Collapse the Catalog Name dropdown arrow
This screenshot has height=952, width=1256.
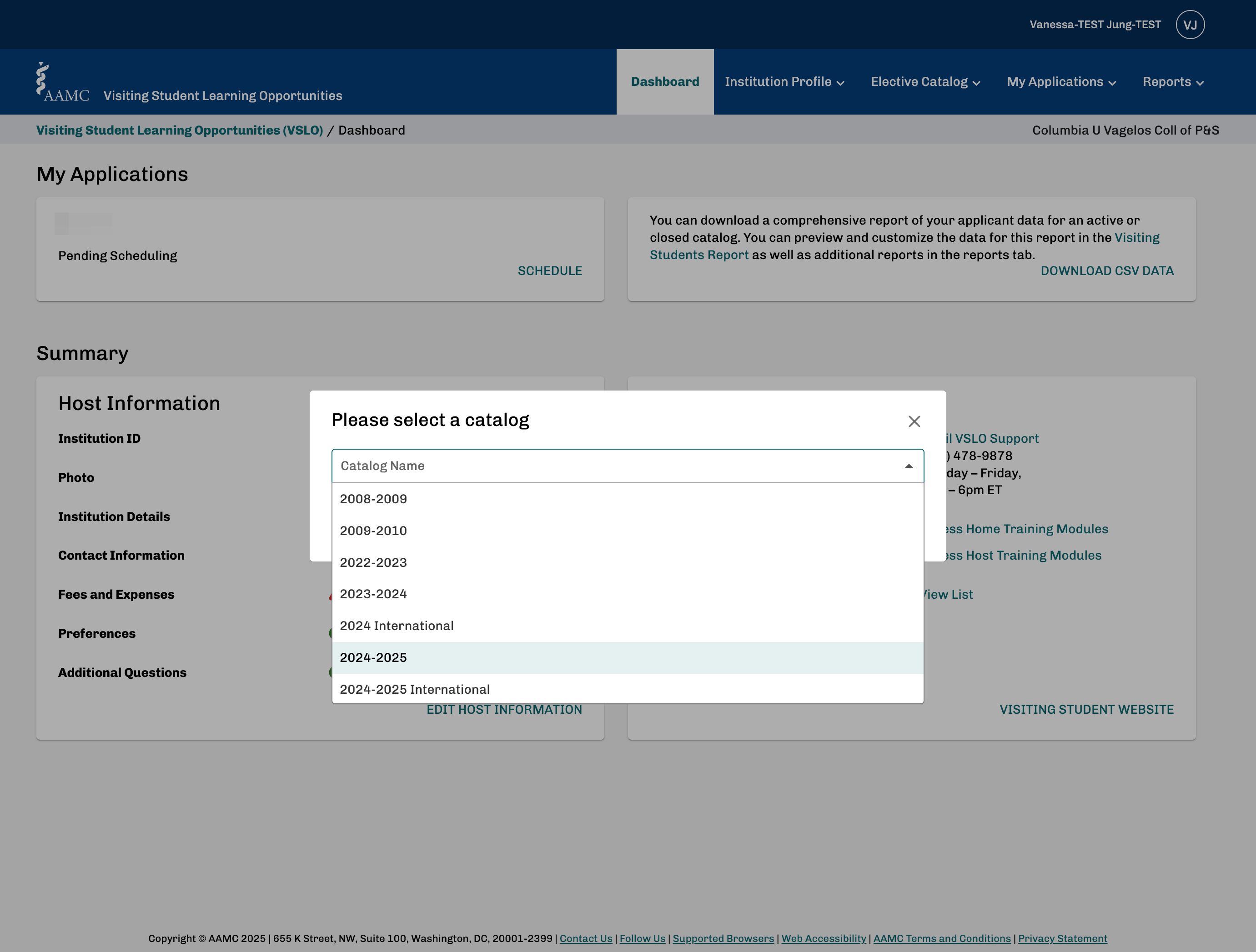(x=909, y=466)
